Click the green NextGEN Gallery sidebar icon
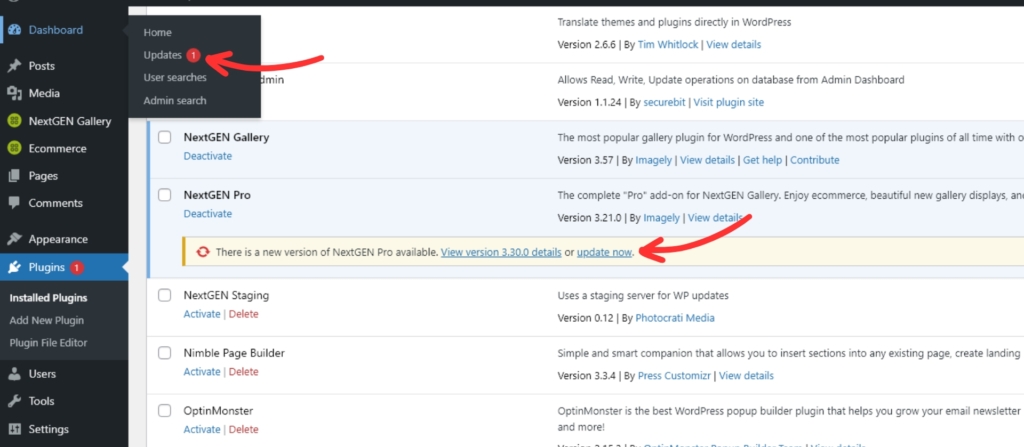Viewport: 1024px width, 447px height. pyautogui.click(x=14, y=121)
